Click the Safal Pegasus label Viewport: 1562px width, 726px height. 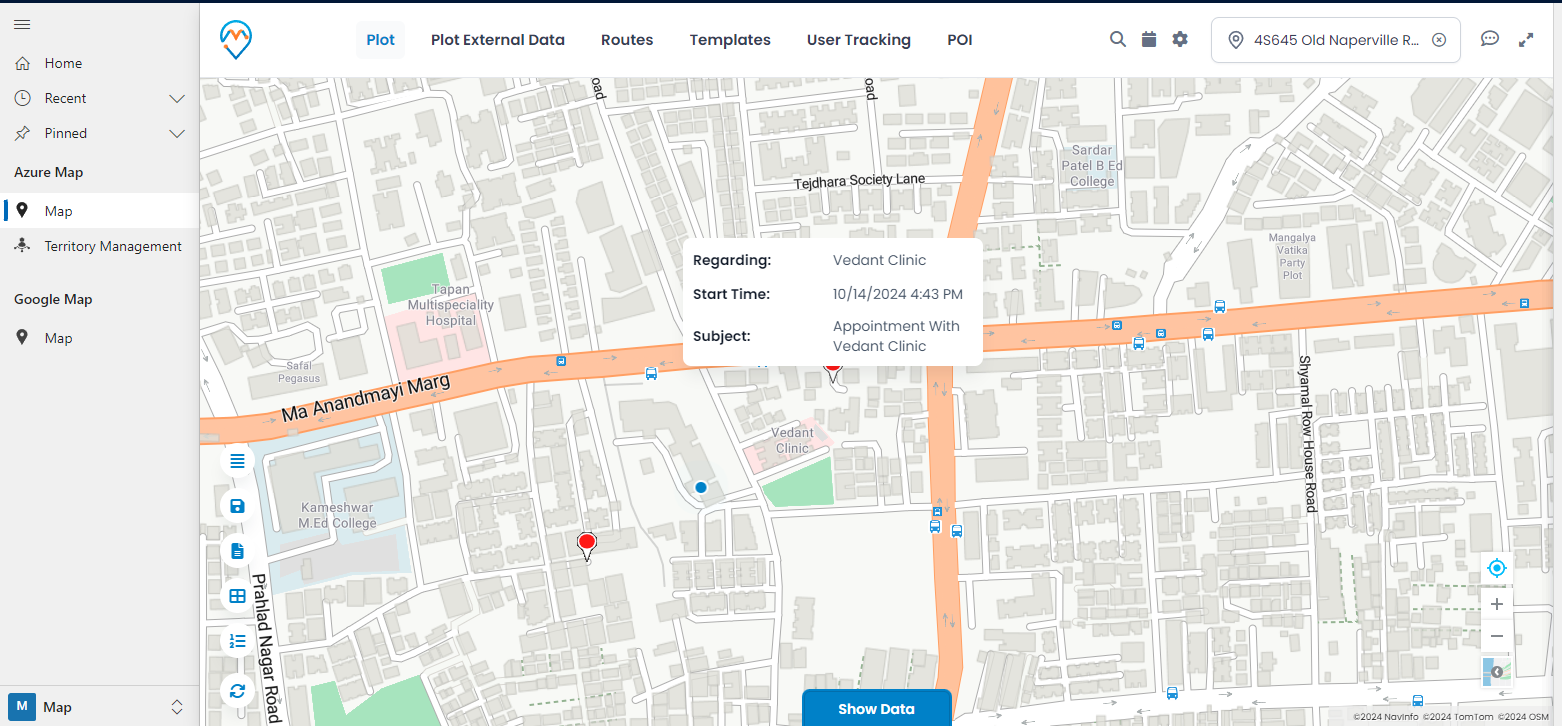[x=299, y=372]
